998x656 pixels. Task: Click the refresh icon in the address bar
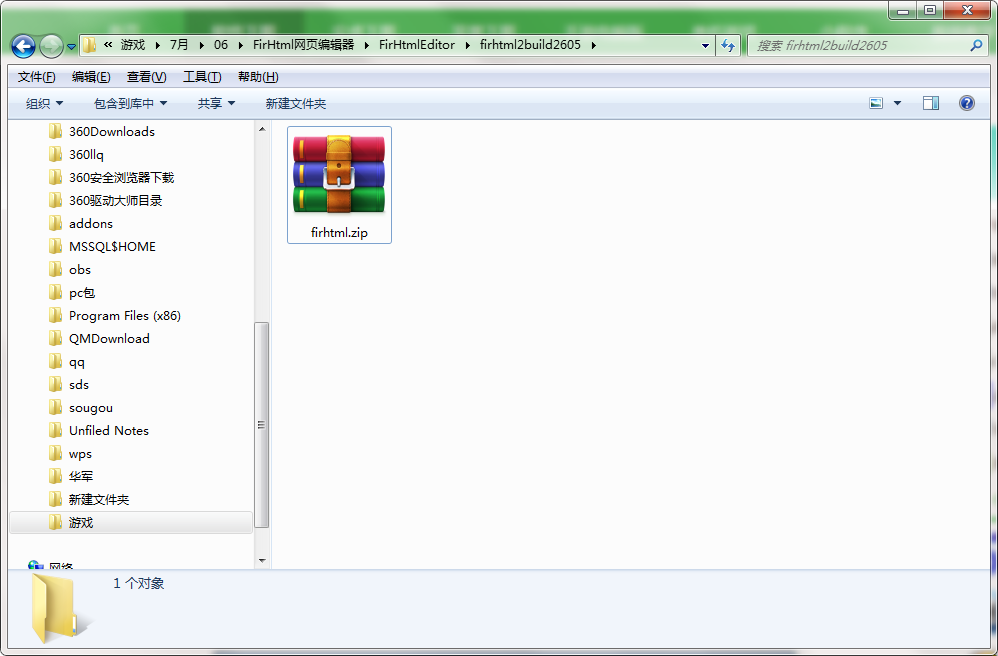[728, 45]
